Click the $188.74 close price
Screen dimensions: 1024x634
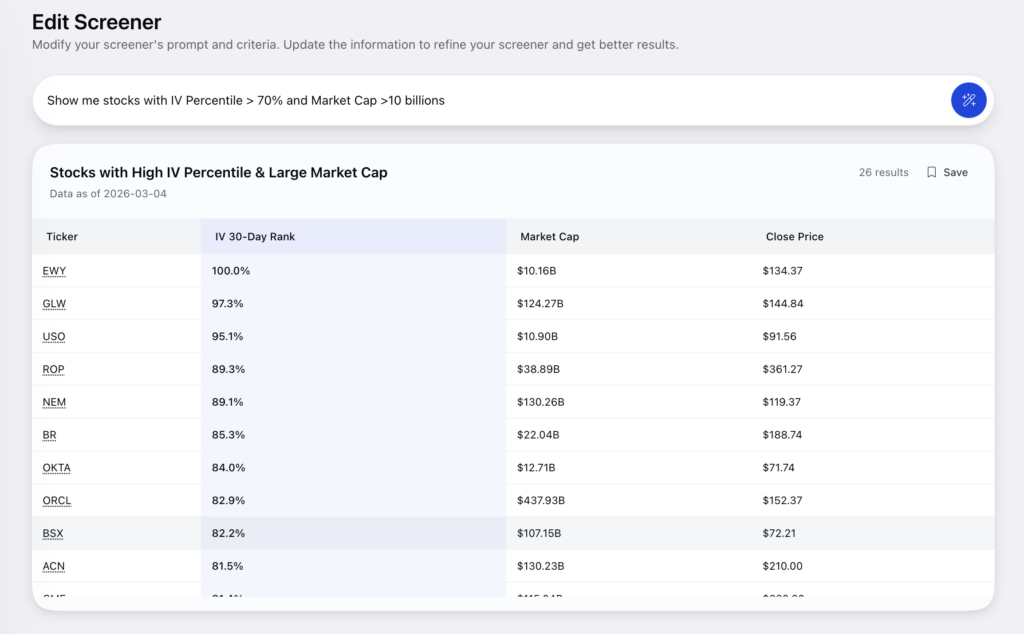point(782,435)
